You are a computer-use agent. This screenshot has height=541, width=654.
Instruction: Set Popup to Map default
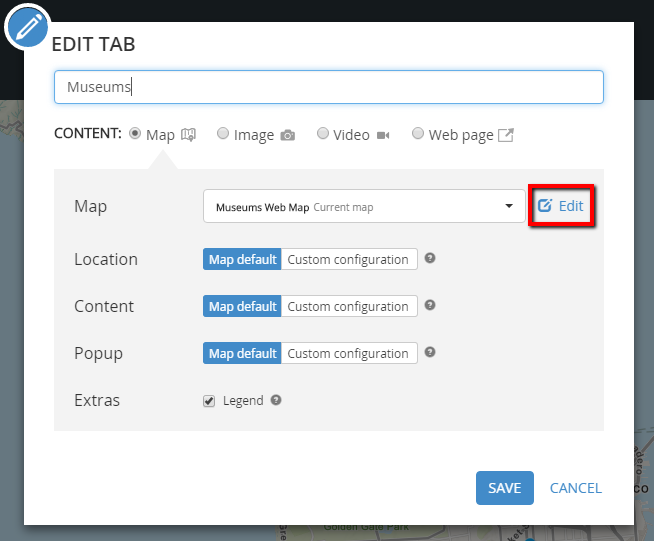click(x=242, y=353)
